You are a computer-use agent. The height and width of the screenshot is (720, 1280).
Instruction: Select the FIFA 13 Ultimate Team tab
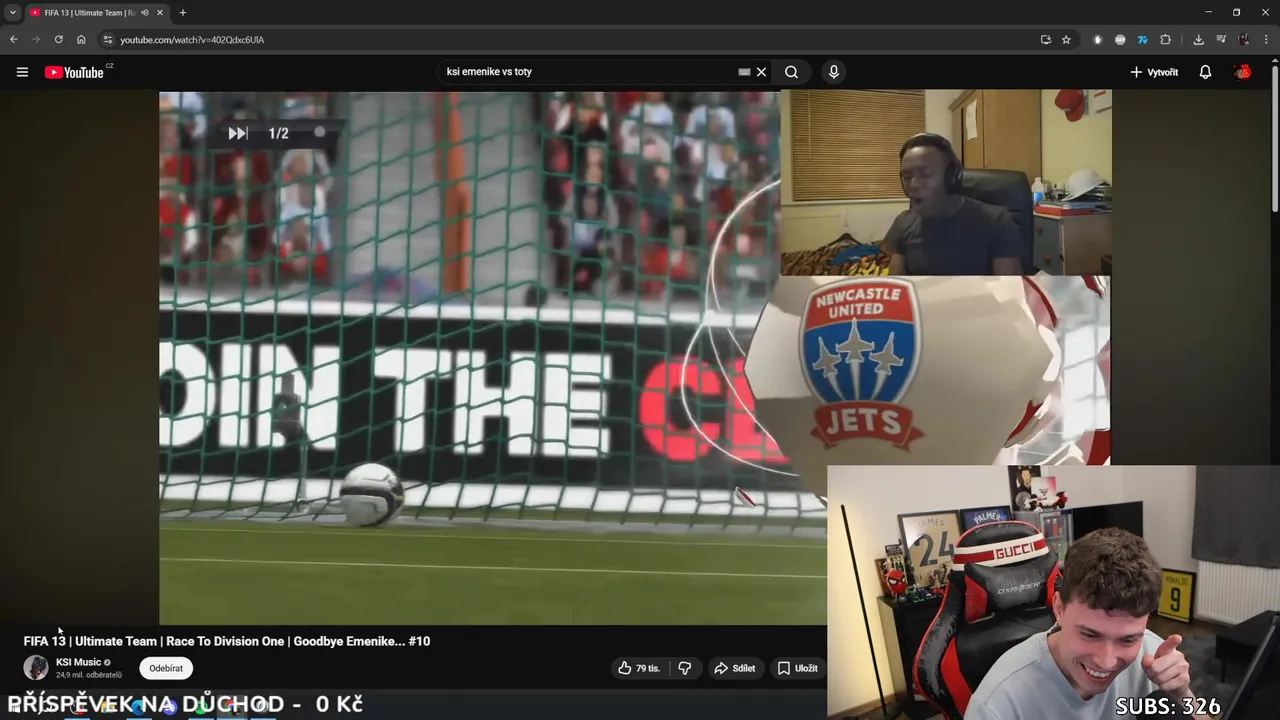(x=90, y=12)
